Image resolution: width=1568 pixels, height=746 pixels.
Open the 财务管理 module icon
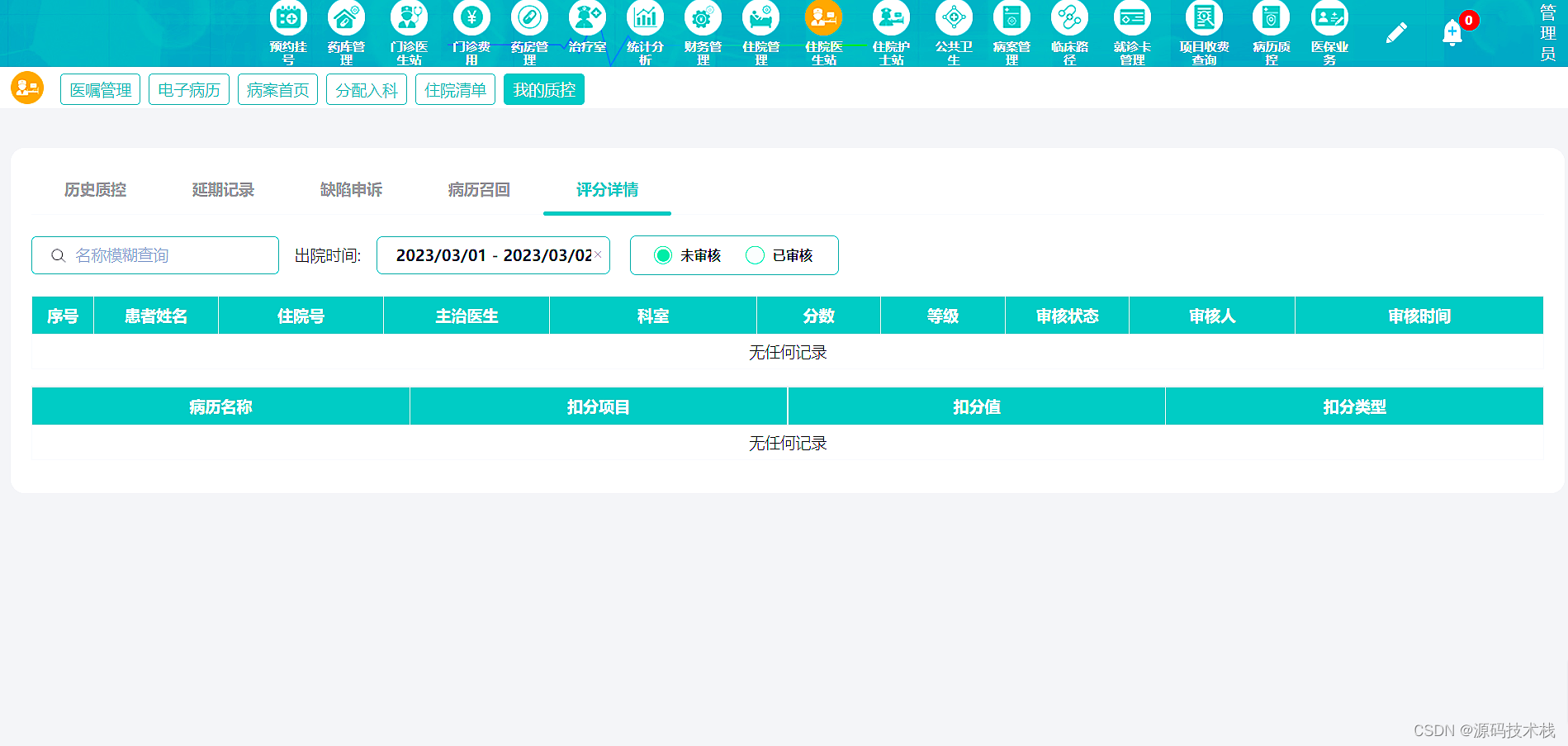pos(703,17)
